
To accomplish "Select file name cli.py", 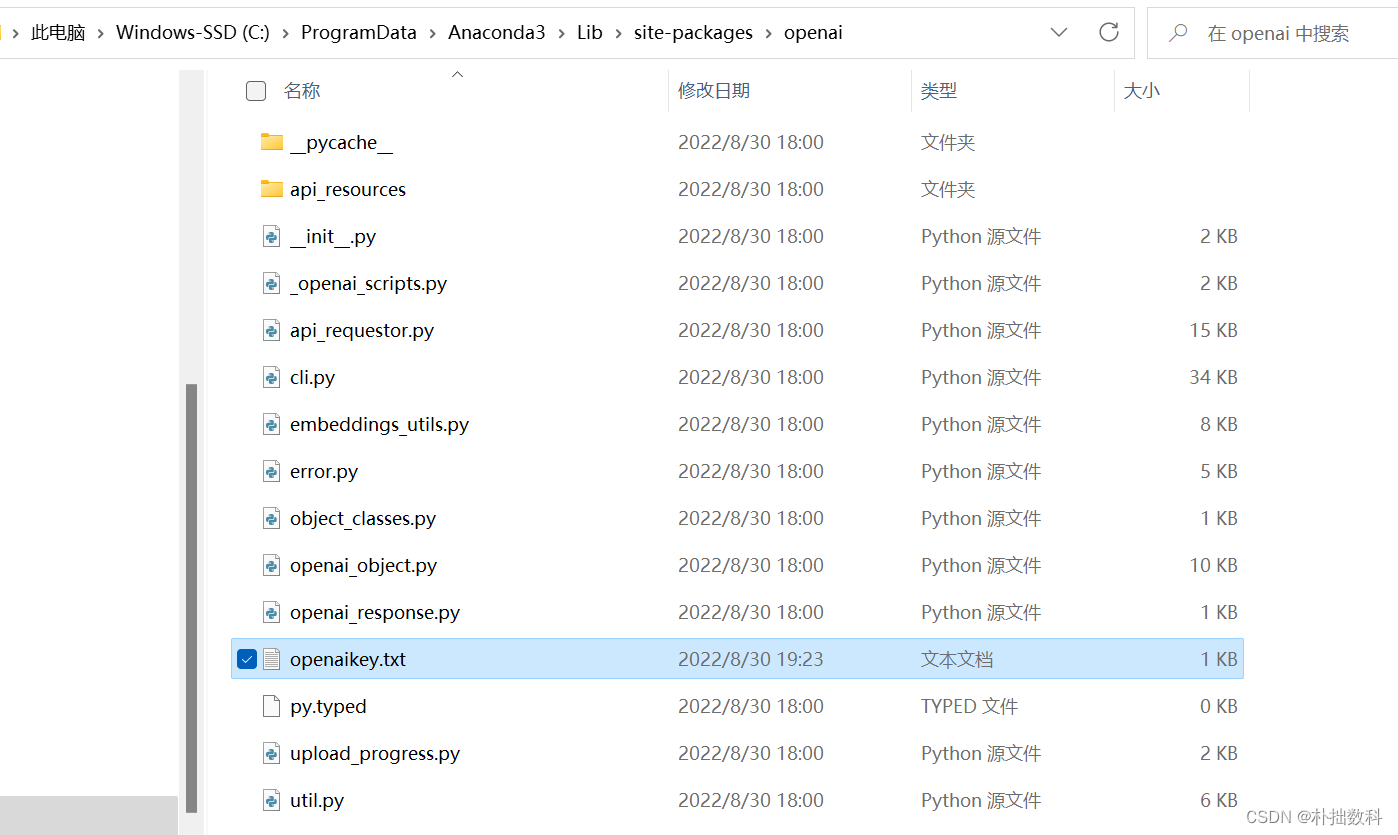I will 312,378.
